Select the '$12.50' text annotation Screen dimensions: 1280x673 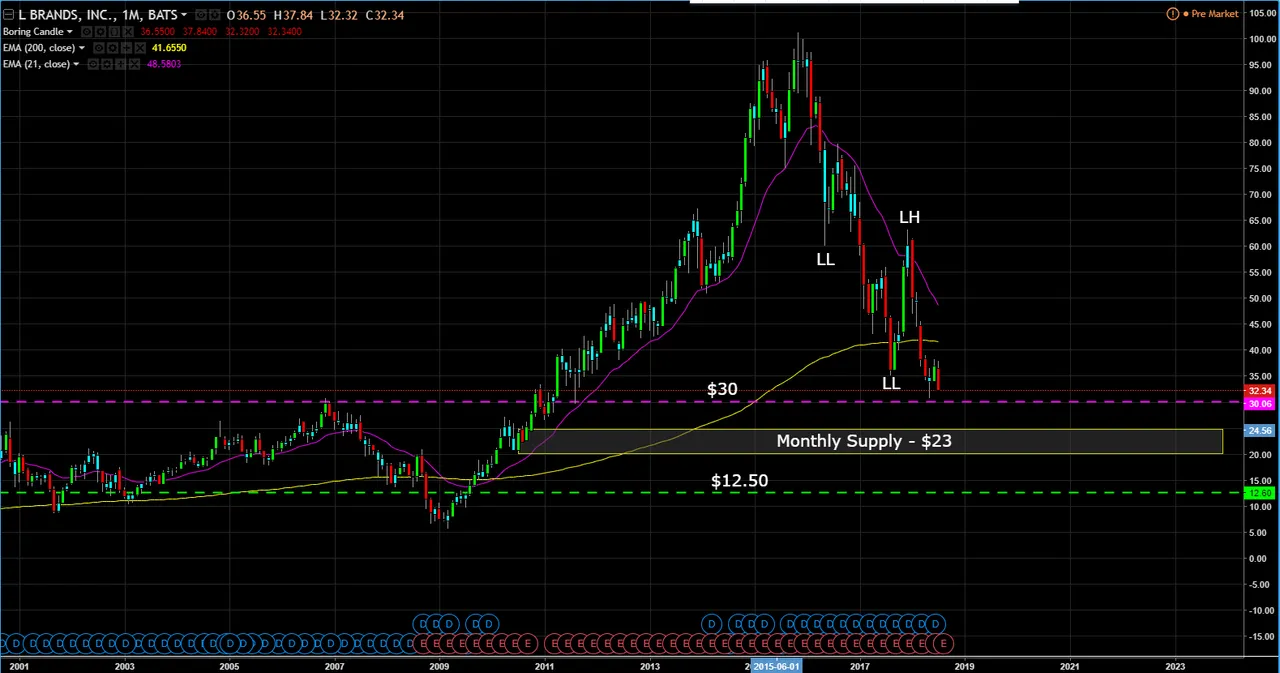click(740, 481)
